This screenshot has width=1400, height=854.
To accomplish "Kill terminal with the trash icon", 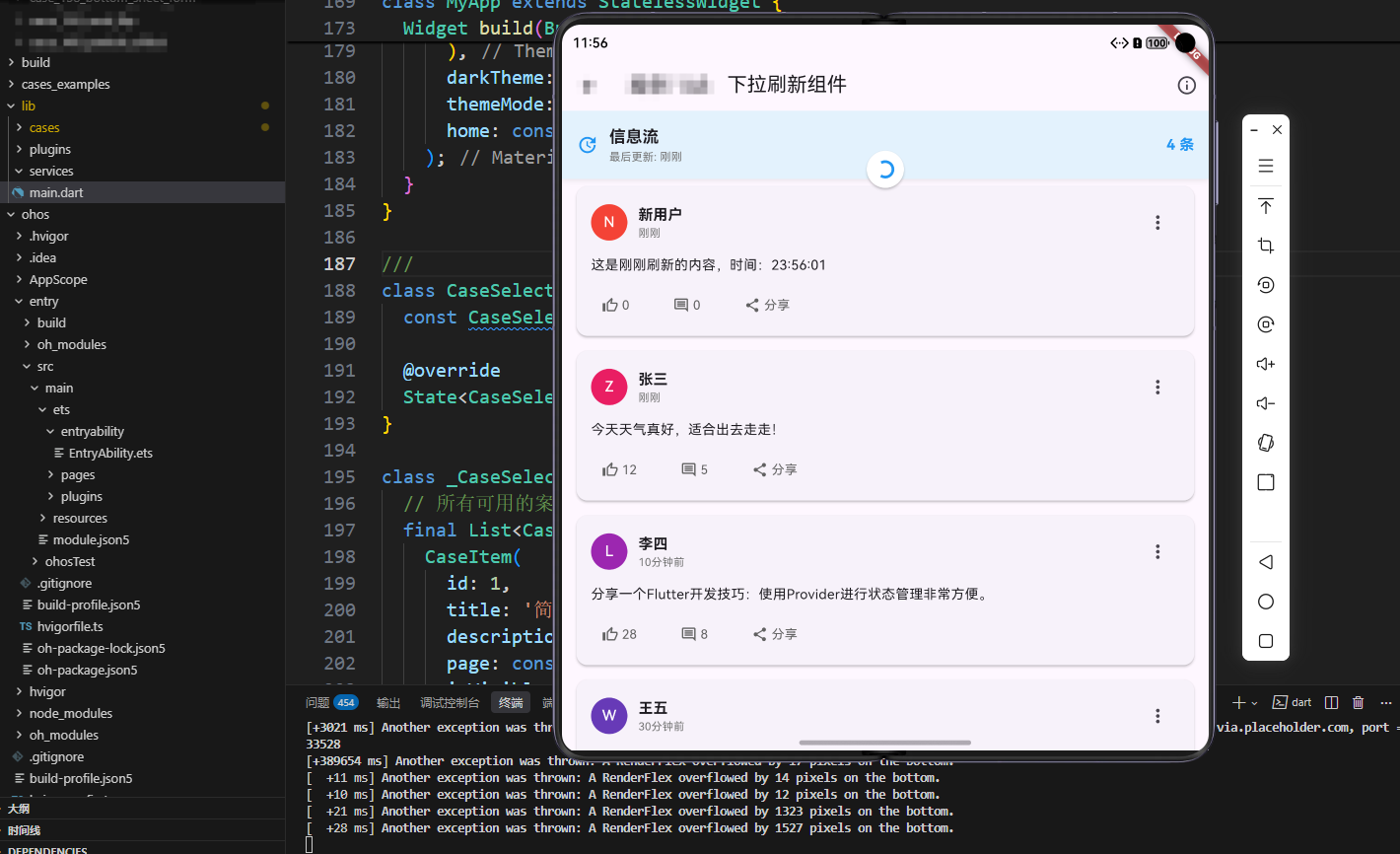I will pyautogui.click(x=1358, y=702).
